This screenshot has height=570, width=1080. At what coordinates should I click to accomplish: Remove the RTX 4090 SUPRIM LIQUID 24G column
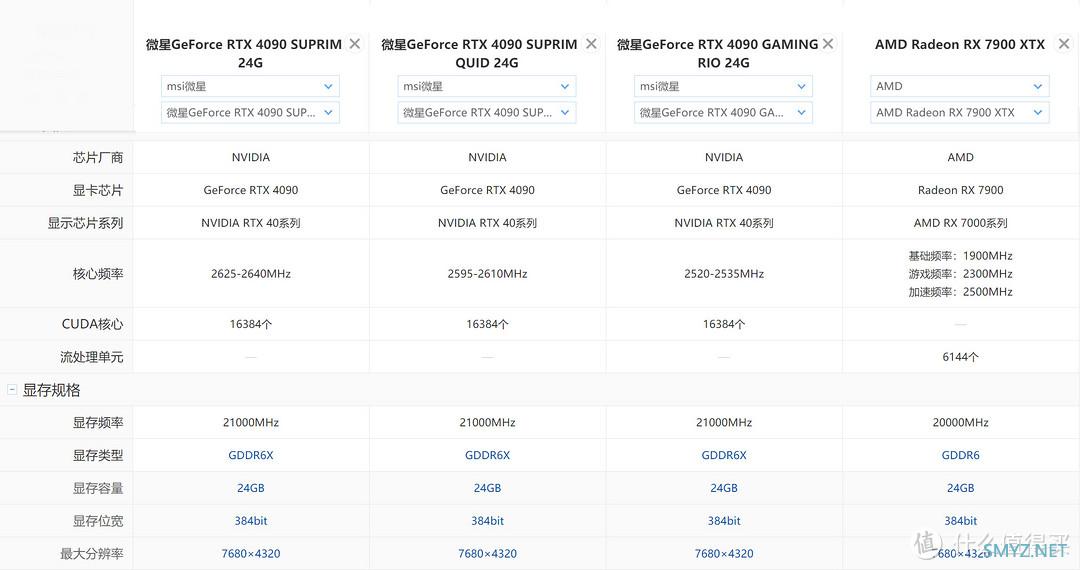point(591,44)
